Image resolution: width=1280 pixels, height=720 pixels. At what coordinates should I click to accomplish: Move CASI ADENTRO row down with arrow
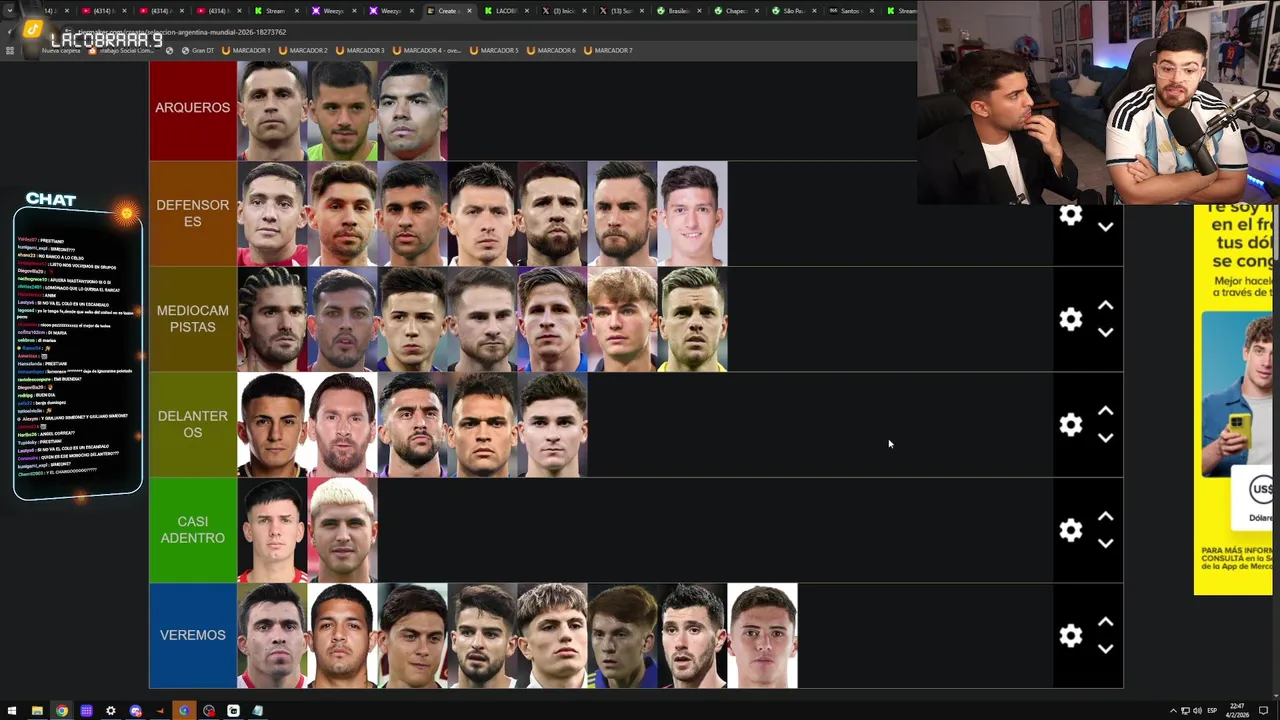(1105, 543)
